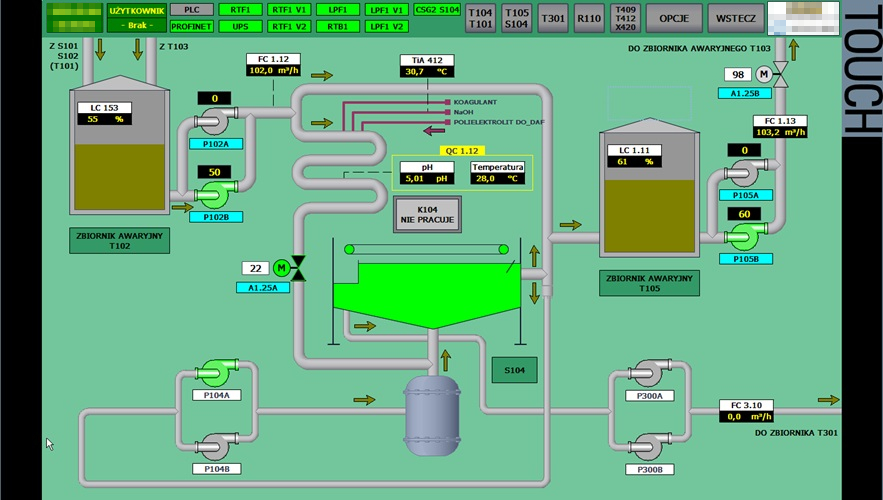The height and width of the screenshot is (500, 883).
Task: Select the green P102B pump icon
Action: tap(215, 194)
